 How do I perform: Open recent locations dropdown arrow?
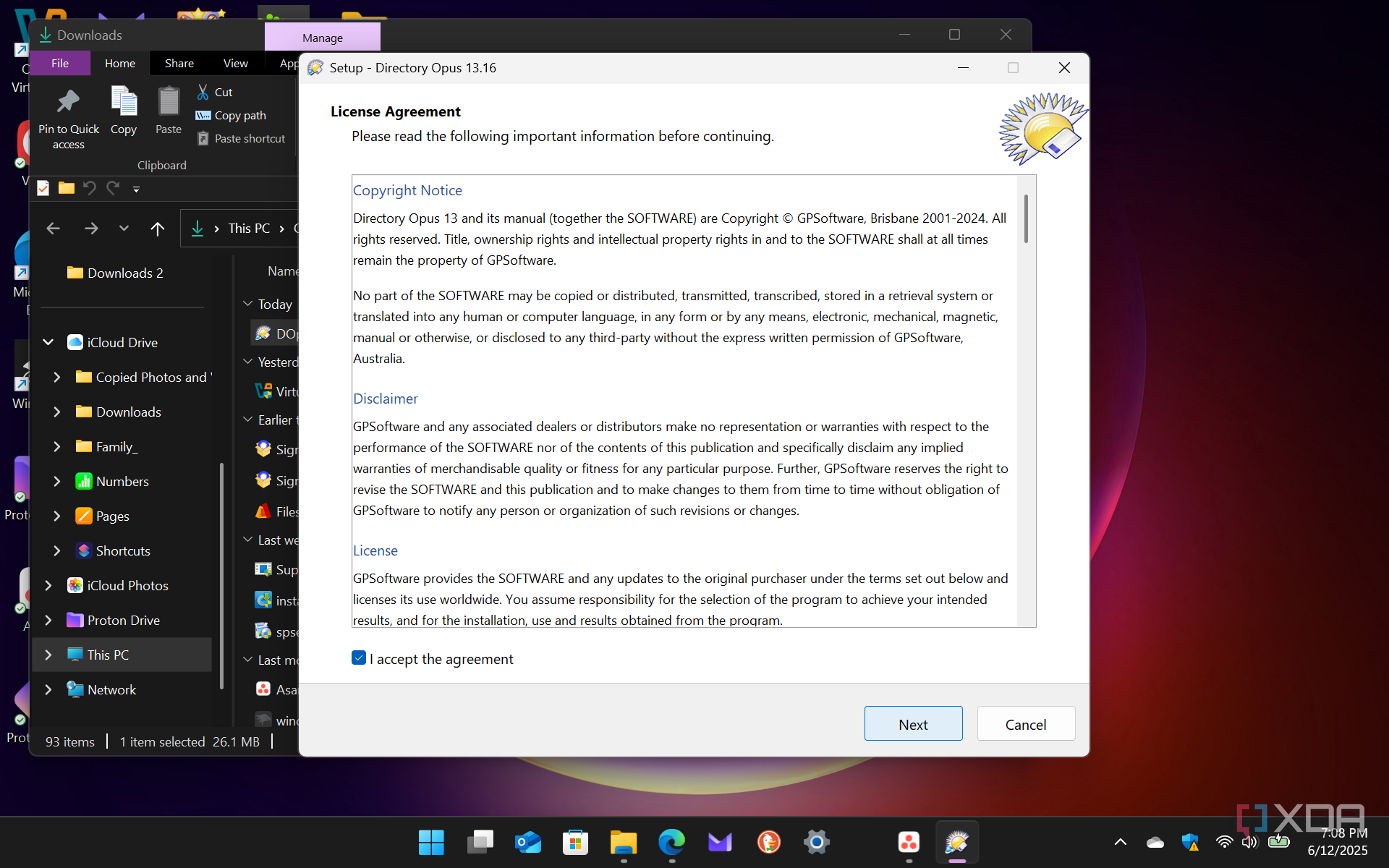coord(124,229)
